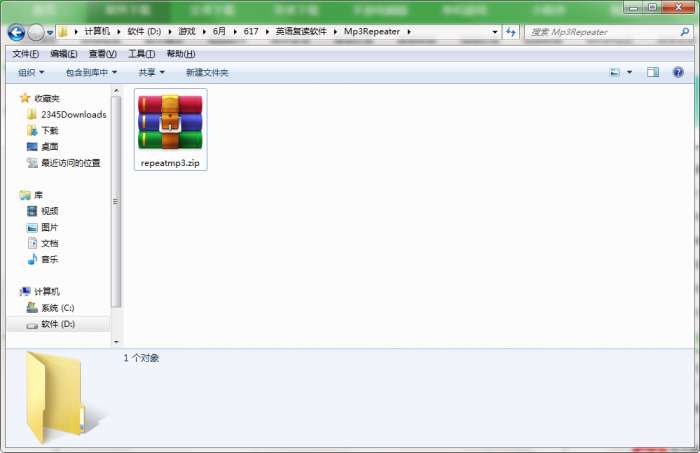Open the 文档 library
Viewport: 700px width, 453px height.
pos(50,243)
